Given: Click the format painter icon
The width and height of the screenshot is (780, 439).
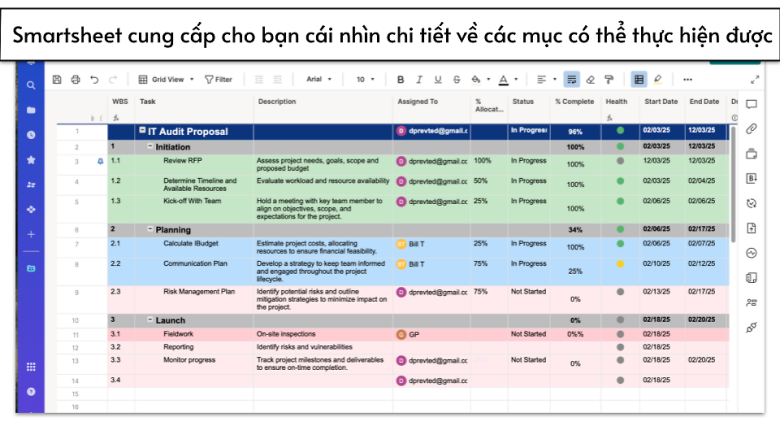Looking at the screenshot, I should [609, 80].
